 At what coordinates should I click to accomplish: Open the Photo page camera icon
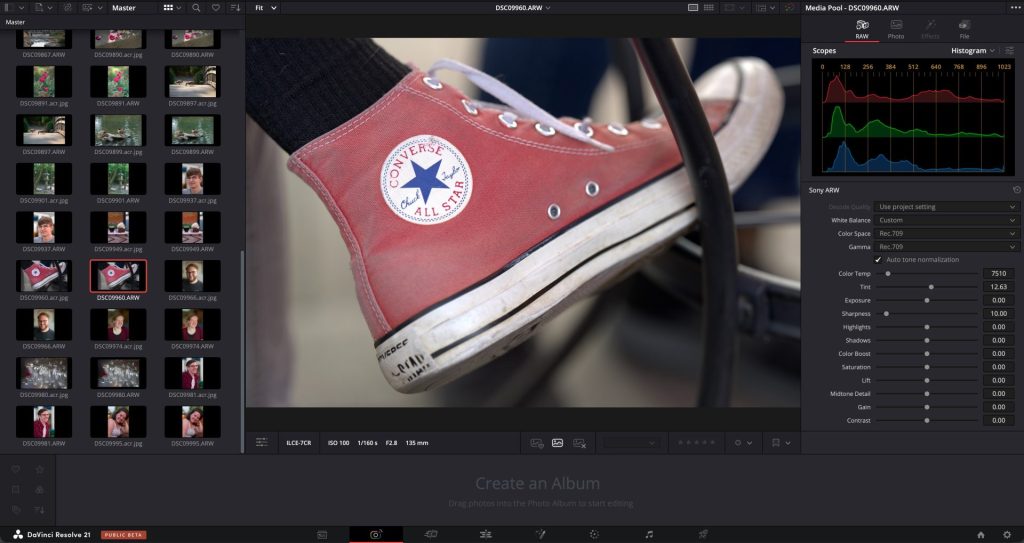click(x=375, y=534)
